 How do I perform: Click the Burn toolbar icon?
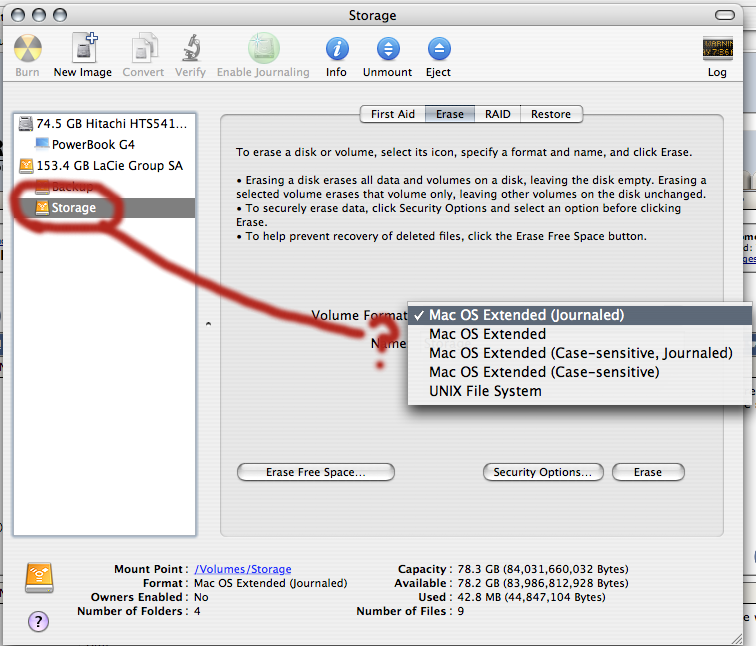27,49
